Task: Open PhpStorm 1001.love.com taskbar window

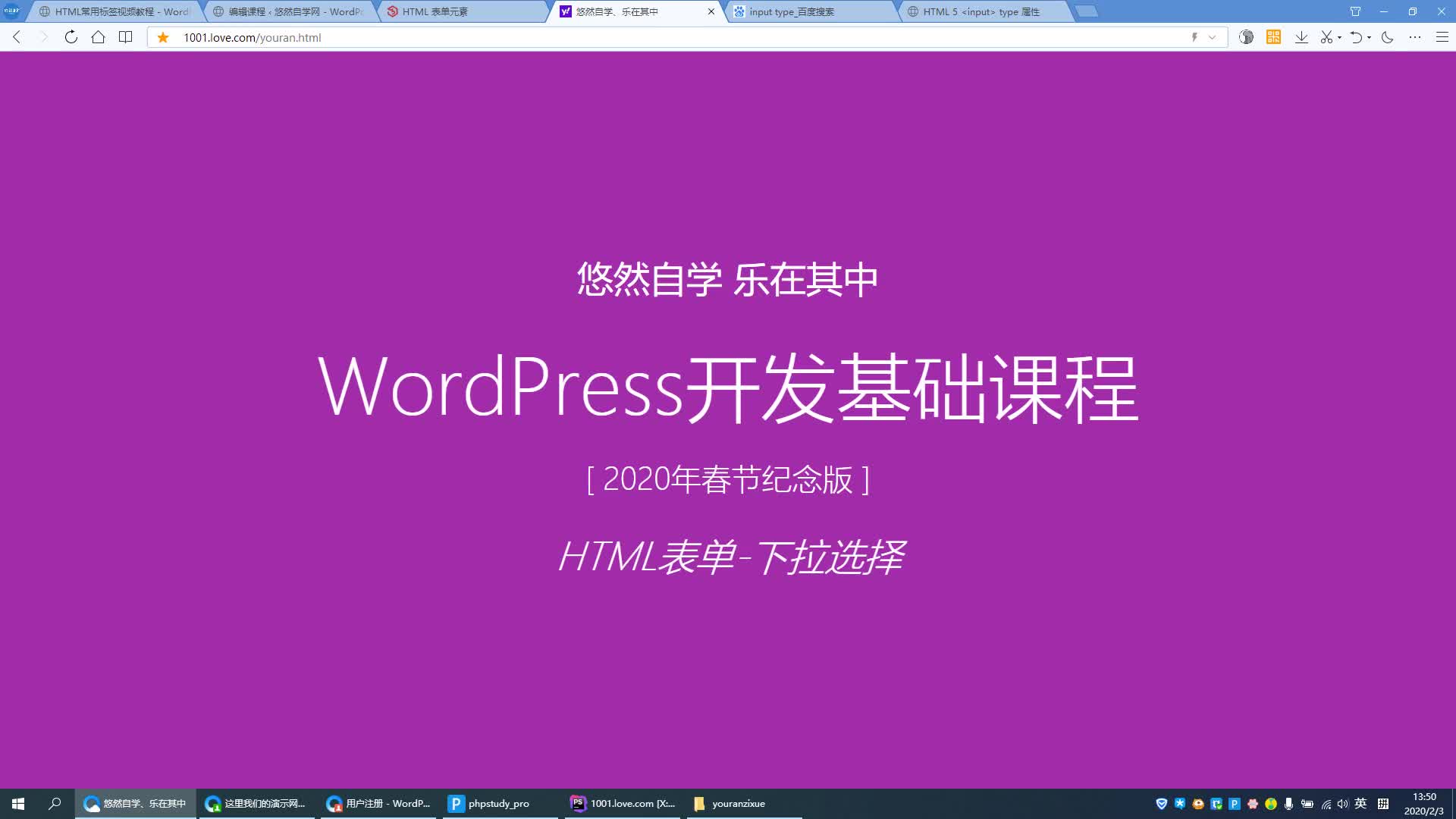Action: coord(622,804)
